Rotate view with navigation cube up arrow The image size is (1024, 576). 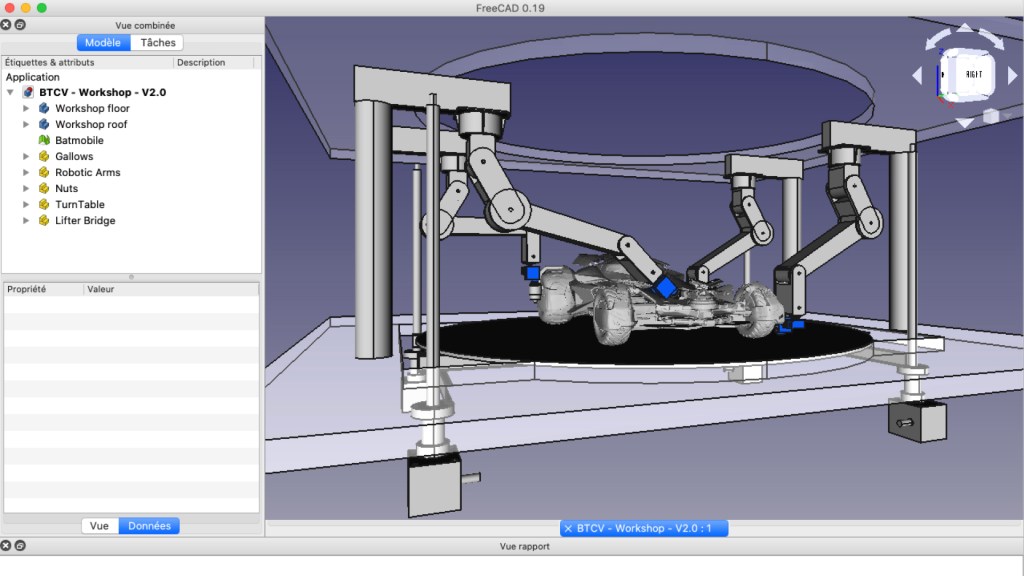point(964,30)
